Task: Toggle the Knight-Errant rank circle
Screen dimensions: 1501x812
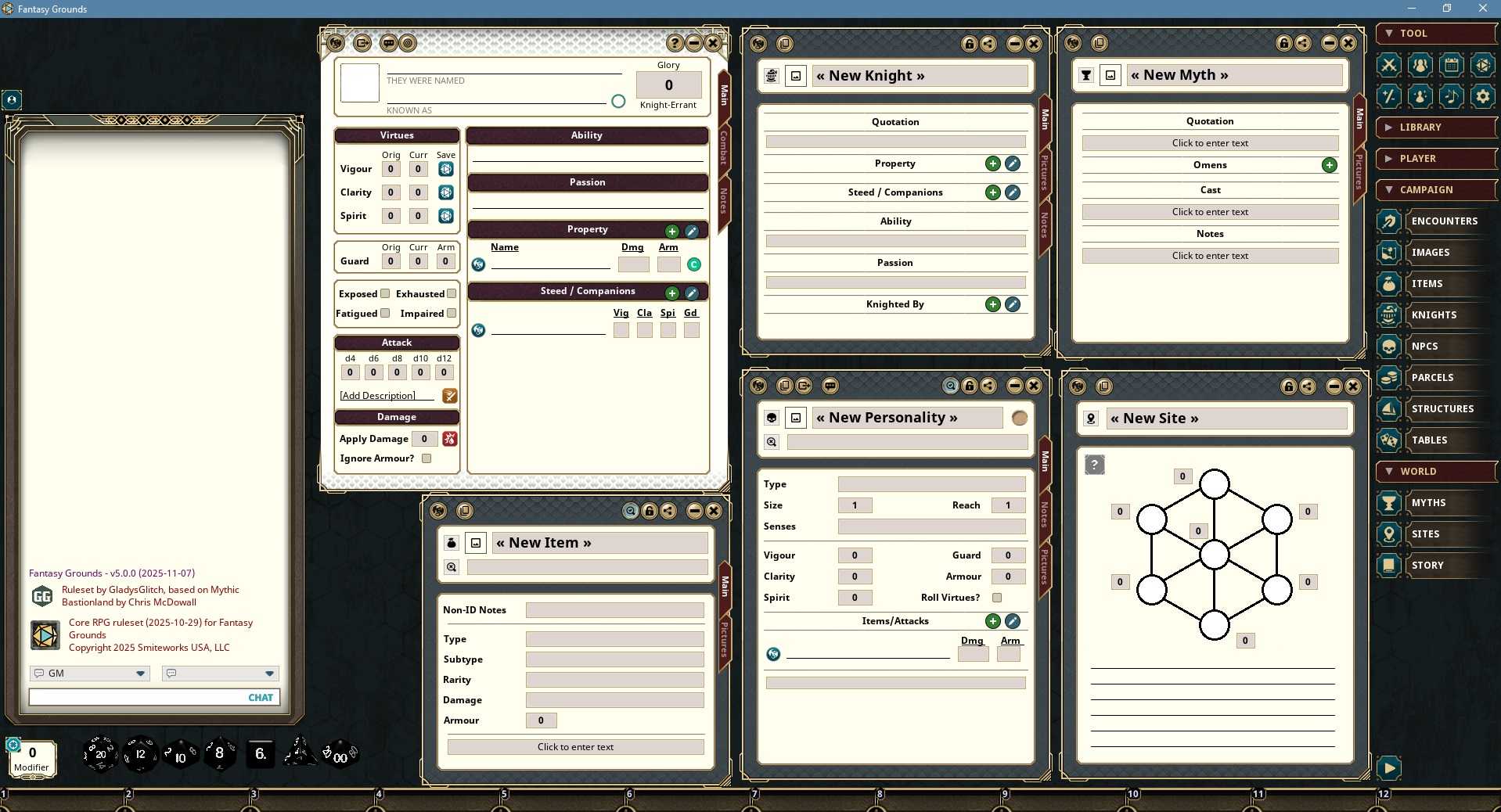Action: (618, 101)
